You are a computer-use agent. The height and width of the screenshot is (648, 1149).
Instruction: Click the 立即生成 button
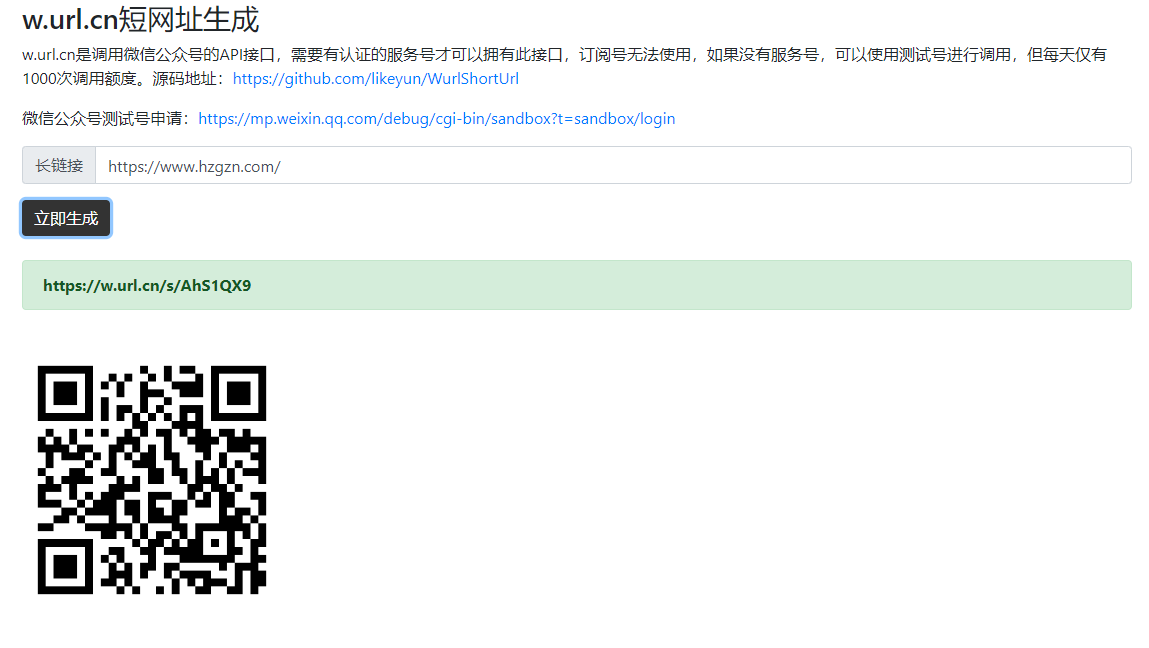[x=66, y=218]
